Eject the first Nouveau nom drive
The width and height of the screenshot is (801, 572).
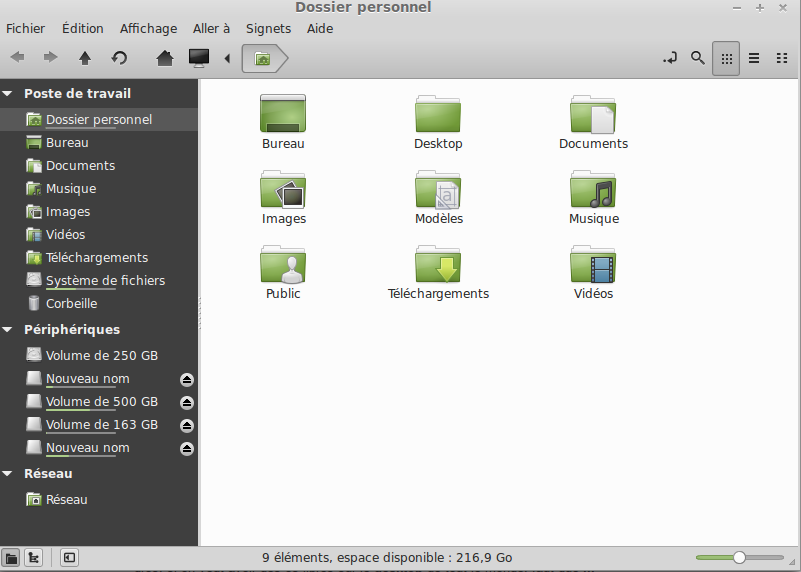[x=187, y=379]
